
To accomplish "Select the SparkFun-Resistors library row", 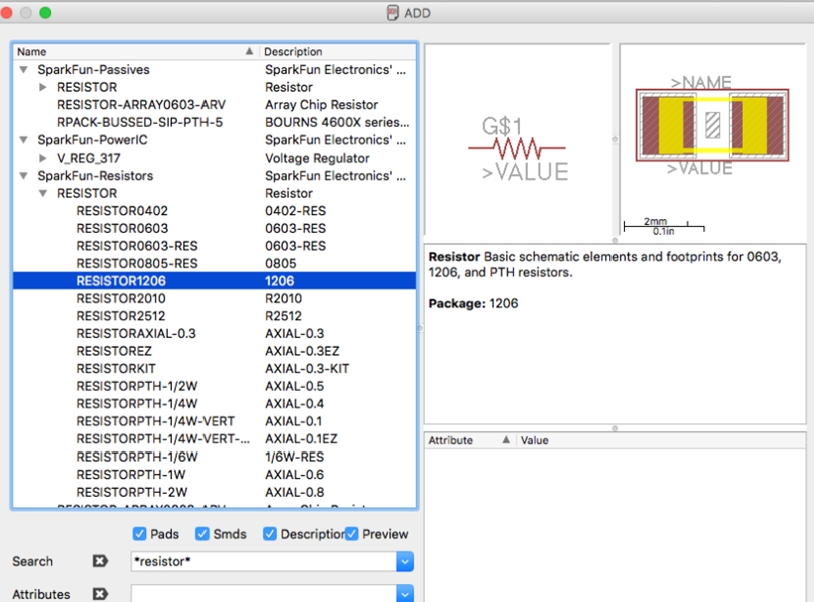I will pyautogui.click(x=214, y=176).
